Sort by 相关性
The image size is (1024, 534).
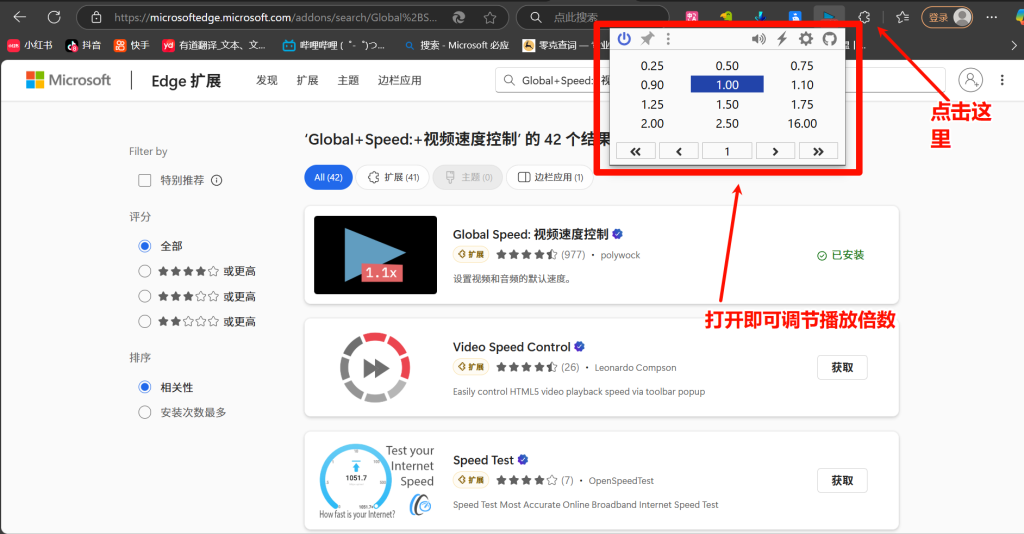click(145, 387)
